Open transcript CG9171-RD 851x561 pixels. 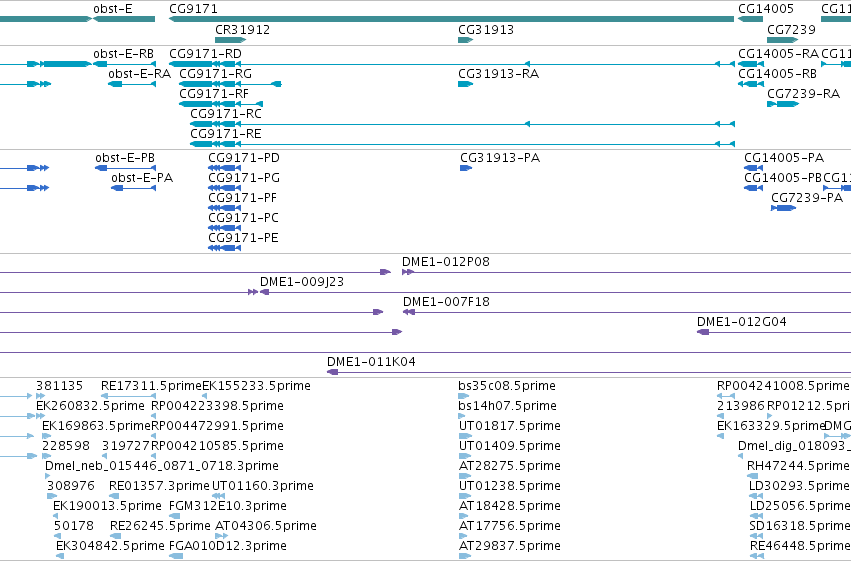click(x=452, y=64)
